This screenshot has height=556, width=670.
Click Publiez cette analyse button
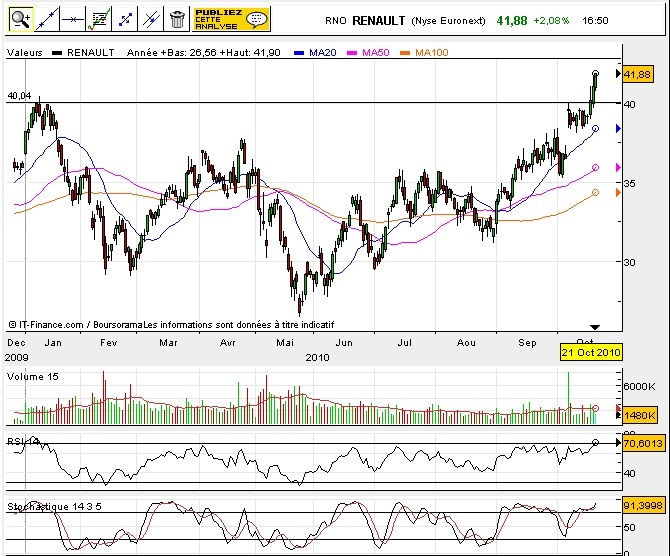[231, 19]
